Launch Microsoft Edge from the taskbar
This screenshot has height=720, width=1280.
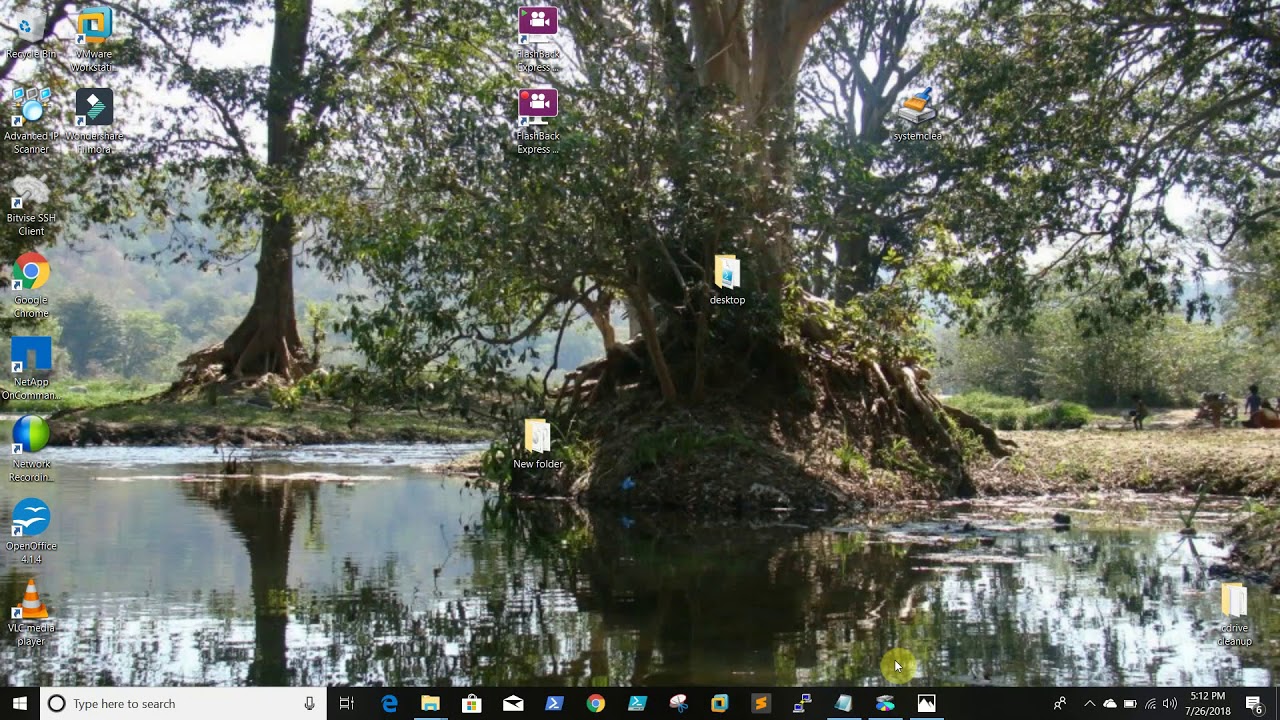[389, 704]
